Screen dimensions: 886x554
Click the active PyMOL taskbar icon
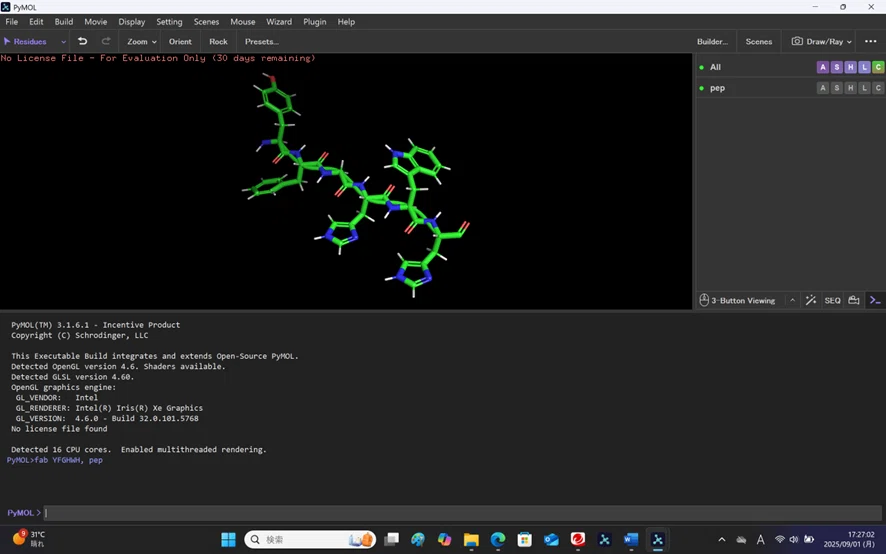point(658,540)
